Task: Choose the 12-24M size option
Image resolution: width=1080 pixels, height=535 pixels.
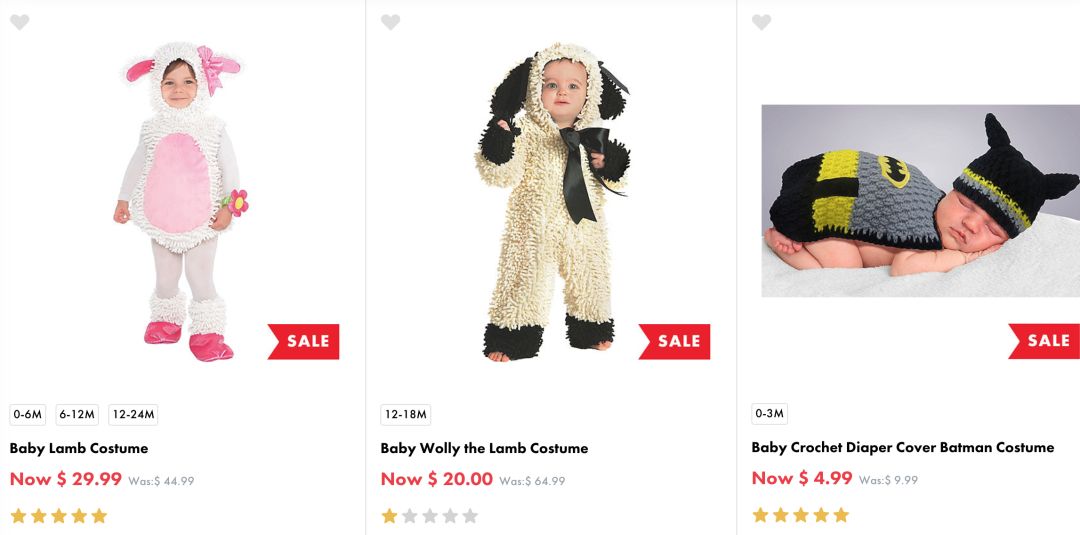Action: click(x=133, y=415)
